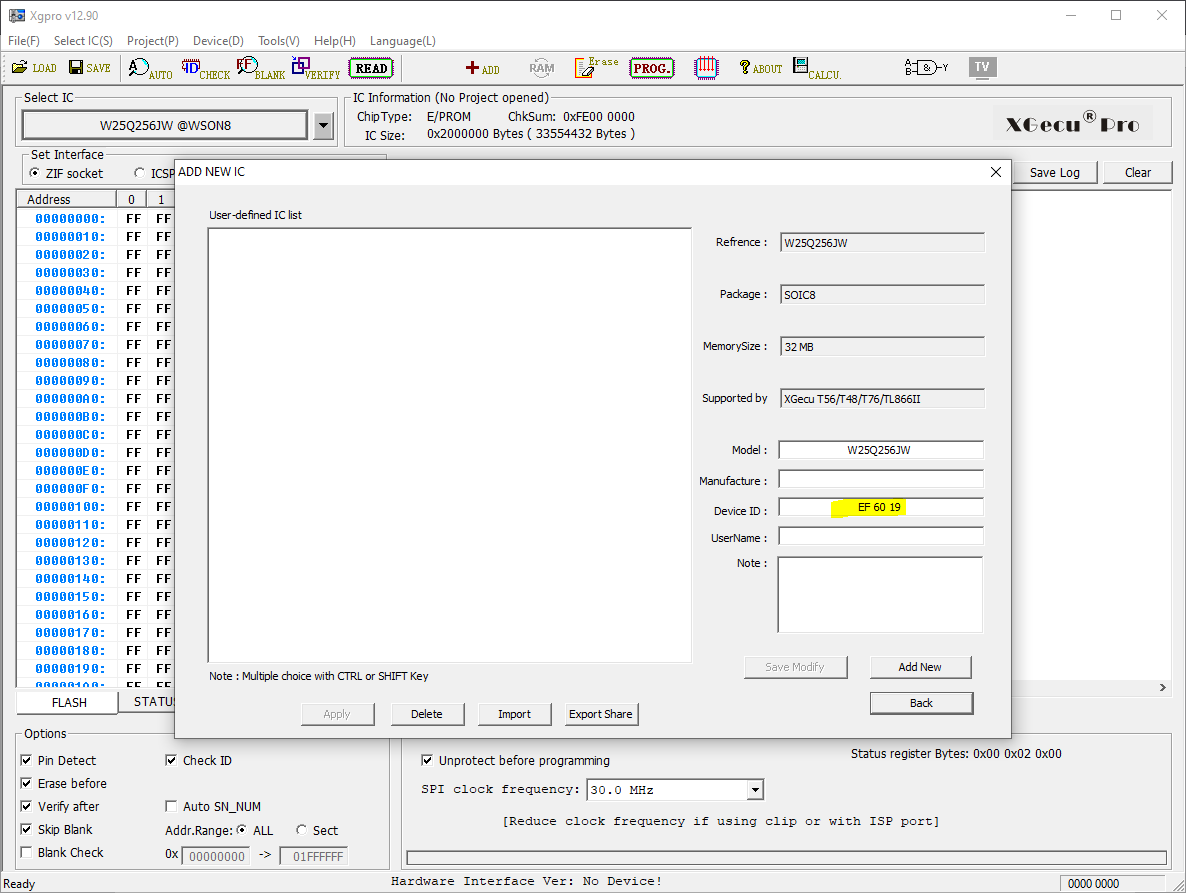Open the ABOUT toolbar item
The width and height of the screenshot is (1186, 893).
pyautogui.click(x=760, y=68)
